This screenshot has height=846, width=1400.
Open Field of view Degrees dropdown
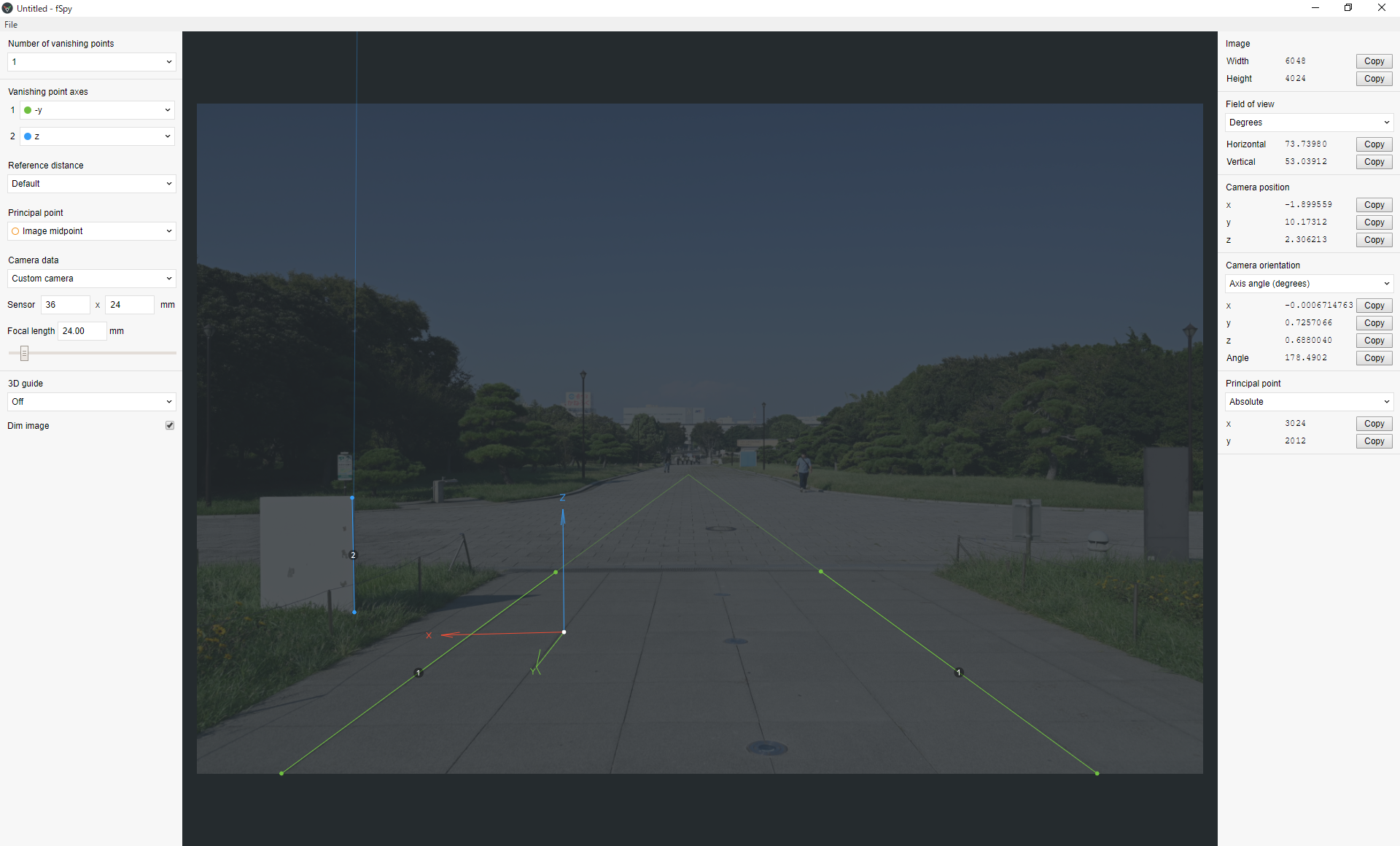click(1309, 123)
